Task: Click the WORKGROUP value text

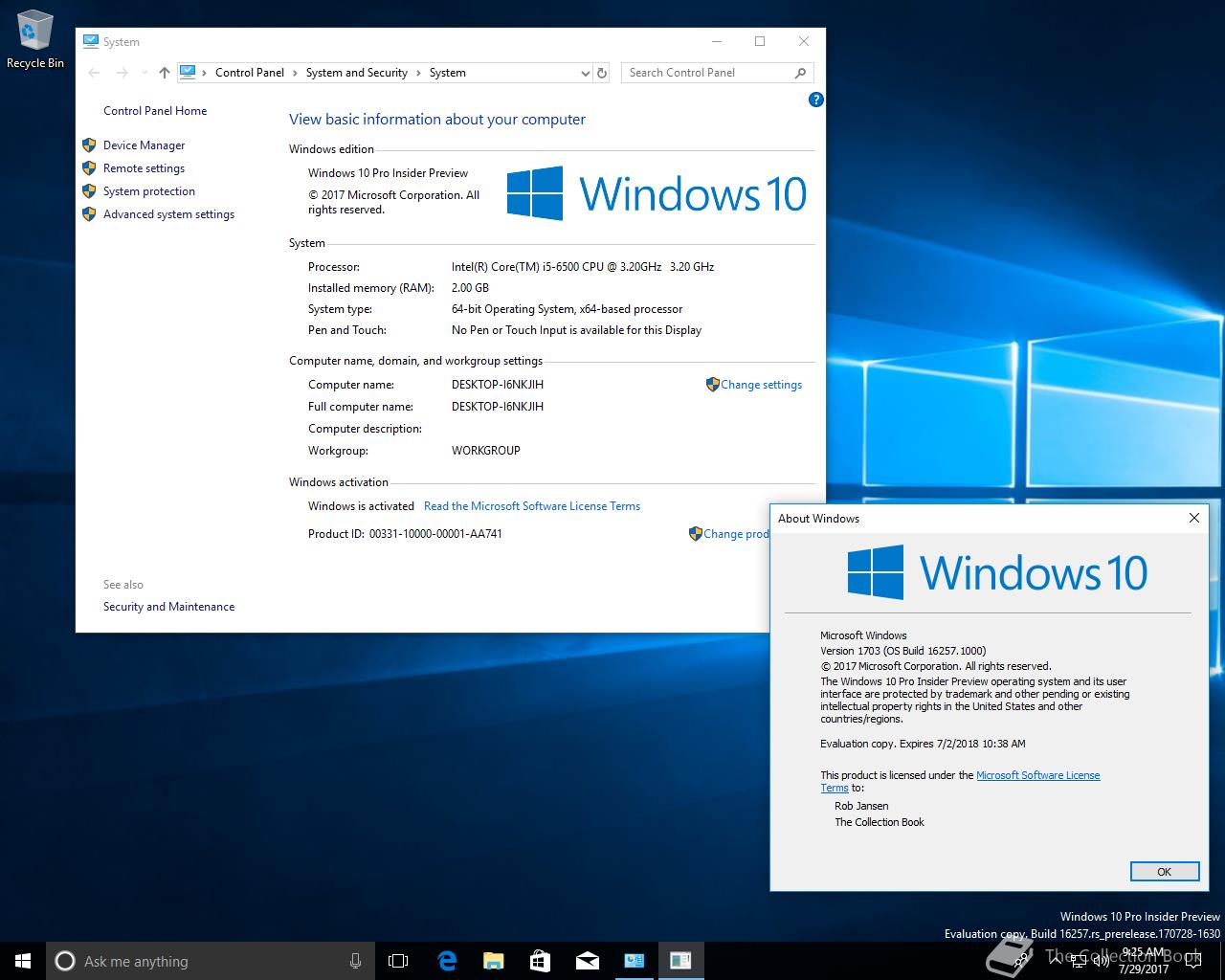Action: 486,451
